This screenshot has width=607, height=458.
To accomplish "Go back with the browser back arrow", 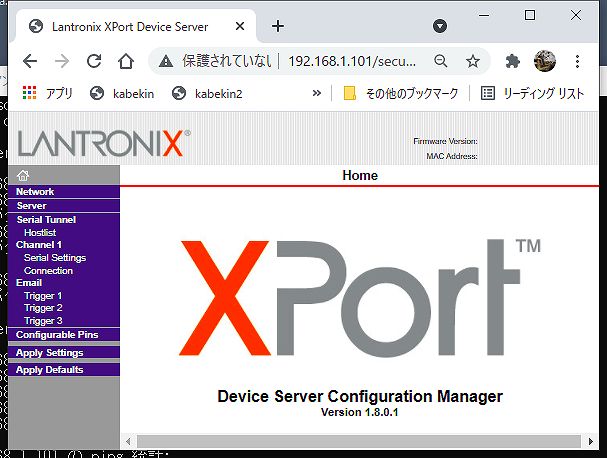I will click(x=30, y=61).
